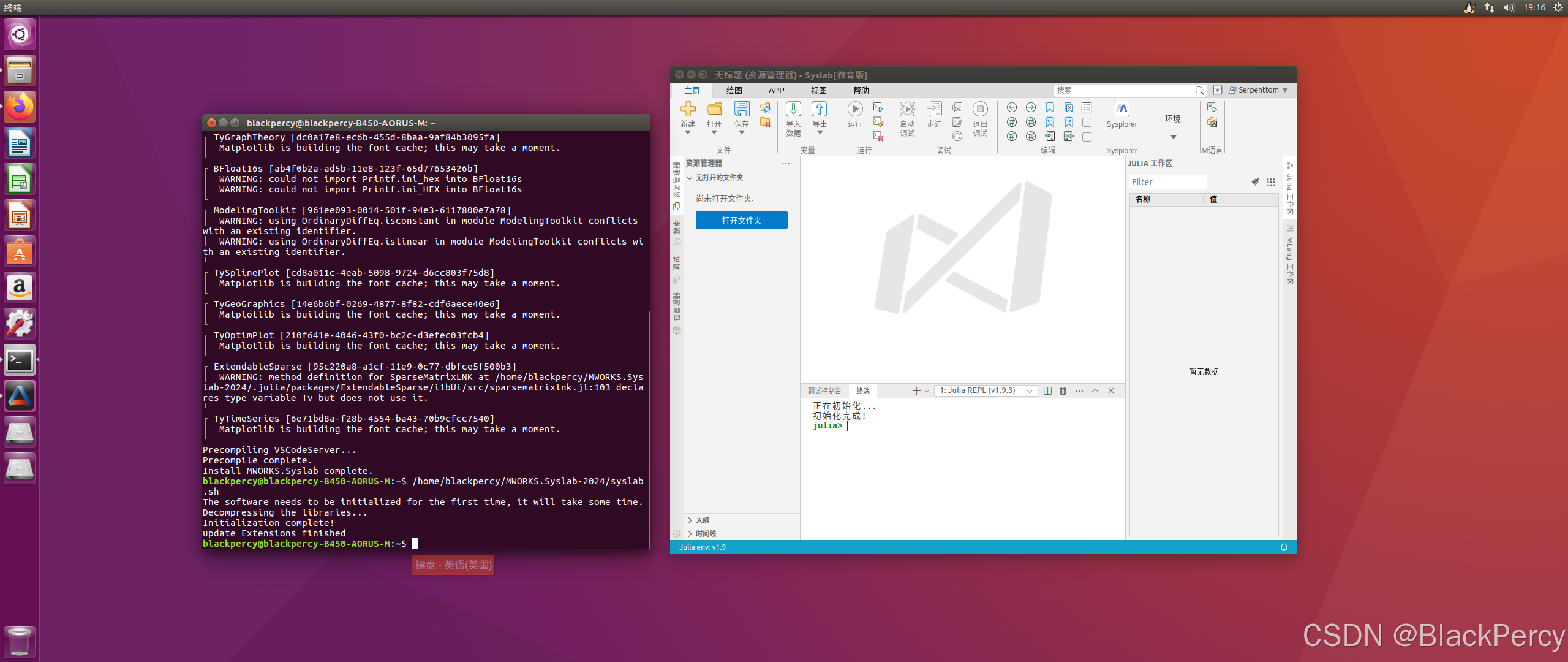Image resolution: width=1568 pixels, height=662 pixels.
Task: Open the 导出 dropdown arrow
Action: pyautogui.click(x=820, y=133)
